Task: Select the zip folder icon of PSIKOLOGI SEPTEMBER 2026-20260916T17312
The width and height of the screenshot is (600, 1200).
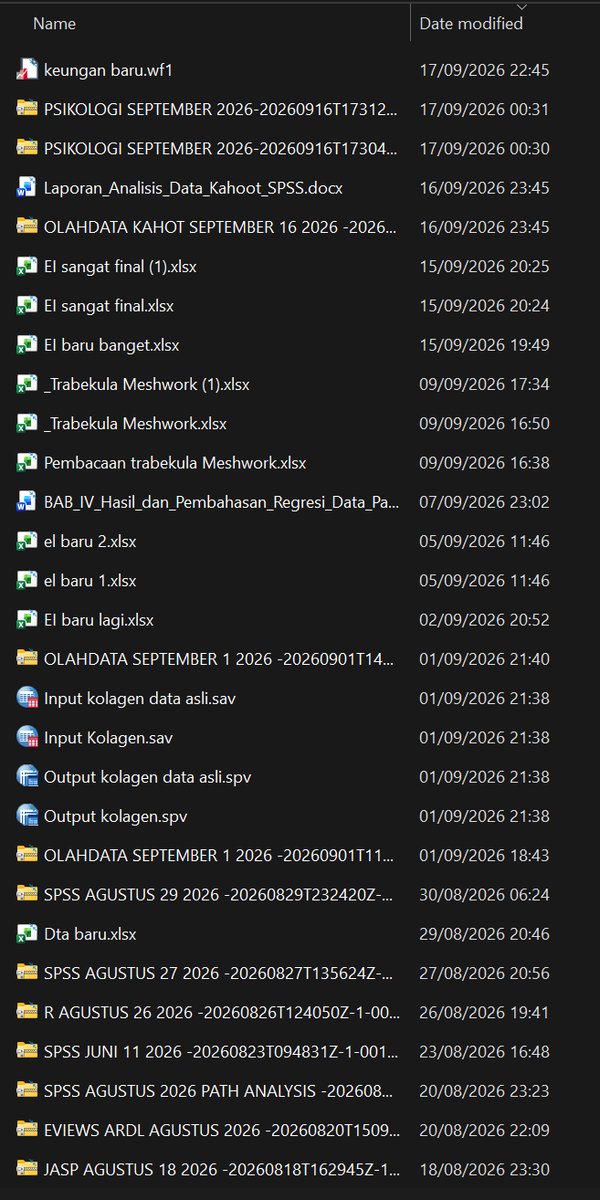Action: tap(27, 109)
